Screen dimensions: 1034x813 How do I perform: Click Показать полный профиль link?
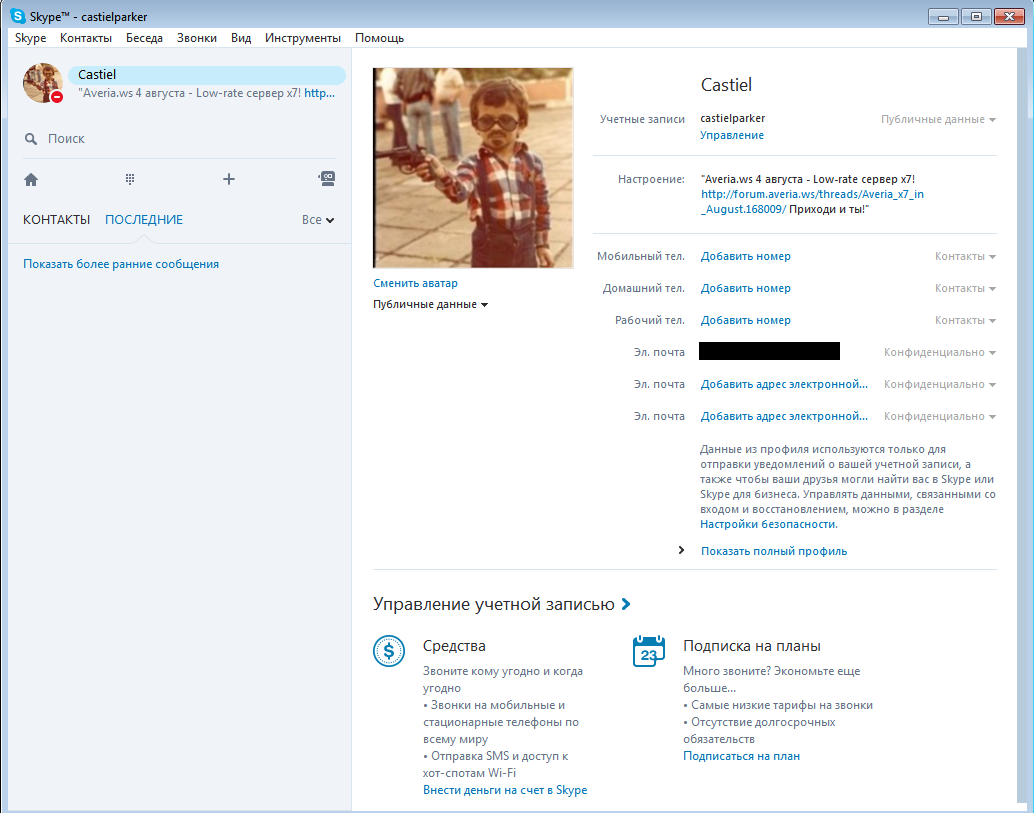click(774, 551)
